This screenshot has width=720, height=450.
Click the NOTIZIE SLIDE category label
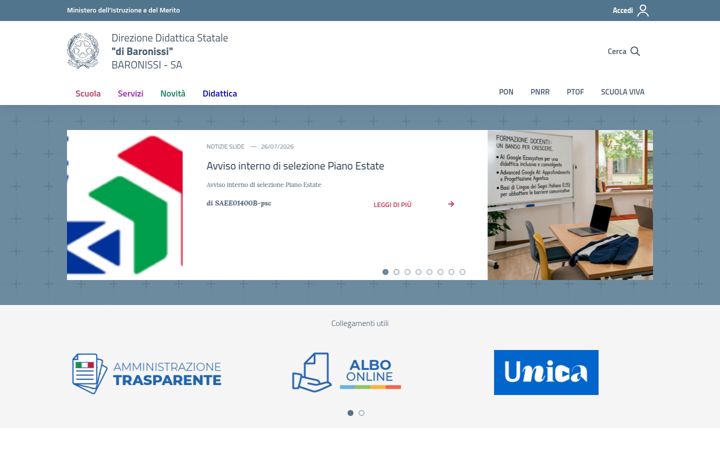coord(225,146)
